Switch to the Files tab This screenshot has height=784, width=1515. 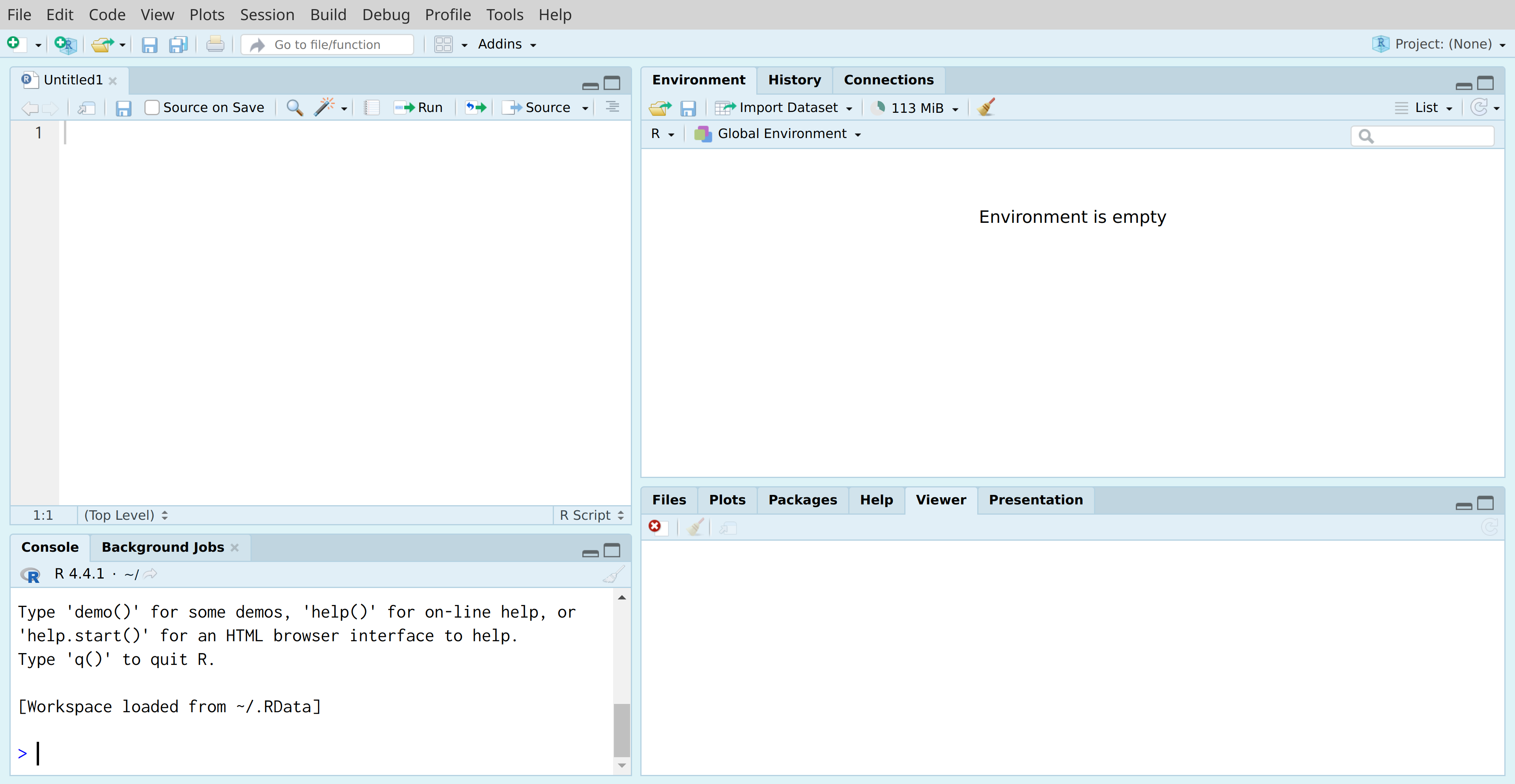669,500
